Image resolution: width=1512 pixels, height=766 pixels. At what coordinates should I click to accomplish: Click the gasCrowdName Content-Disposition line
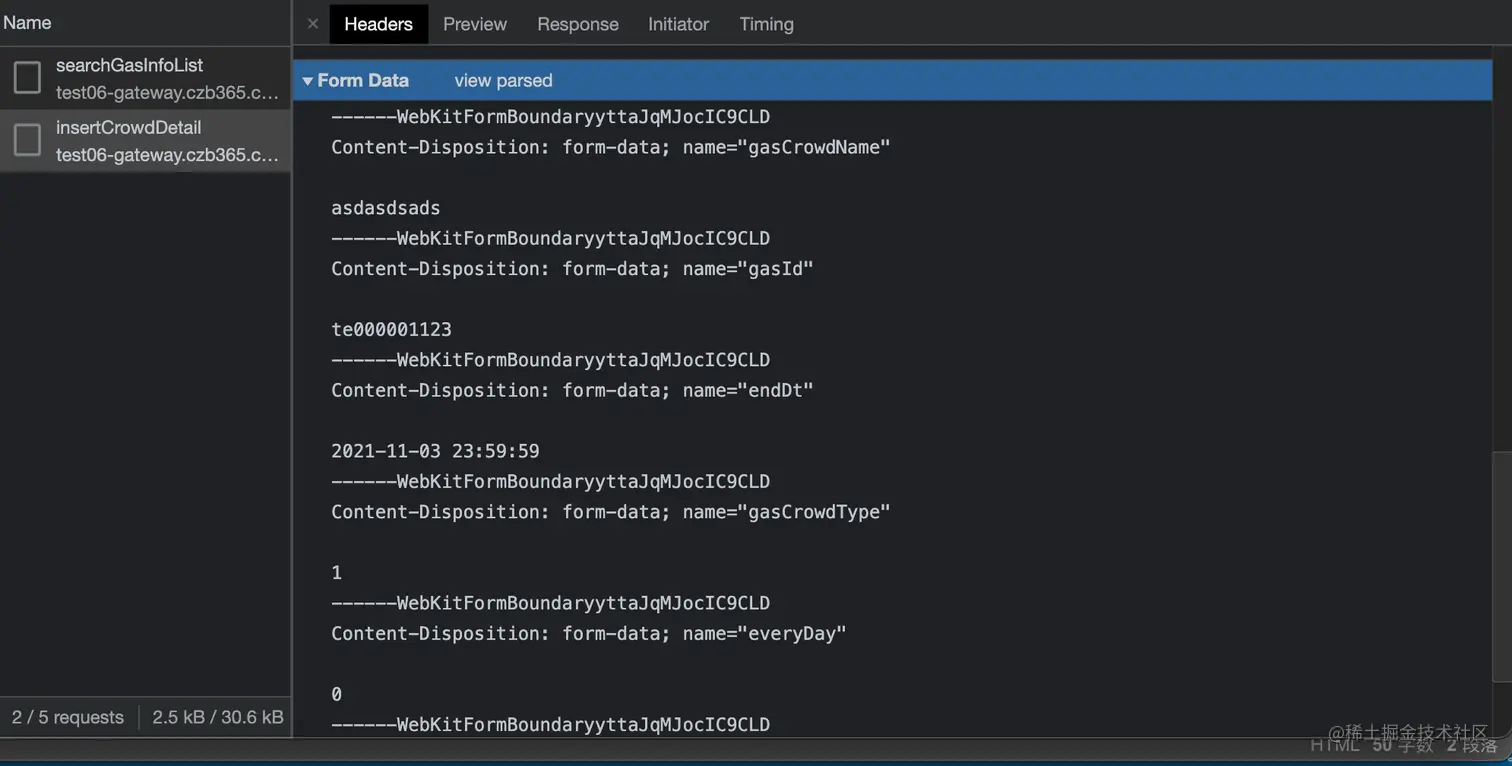pos(611,147)
